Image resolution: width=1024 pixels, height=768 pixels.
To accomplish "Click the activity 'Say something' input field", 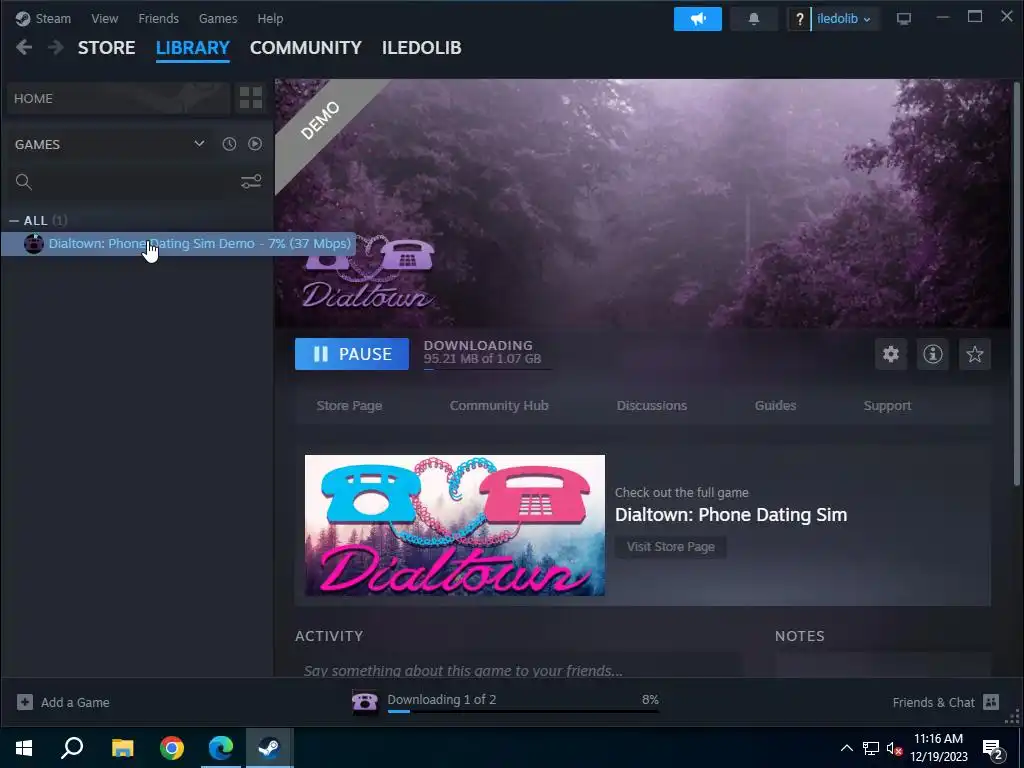I will [519, 666].
